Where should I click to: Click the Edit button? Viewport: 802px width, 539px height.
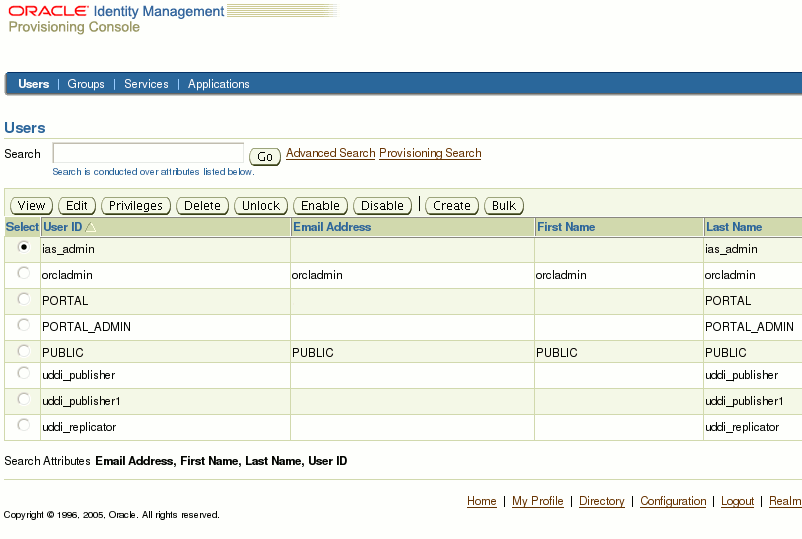tap(77, 206)
